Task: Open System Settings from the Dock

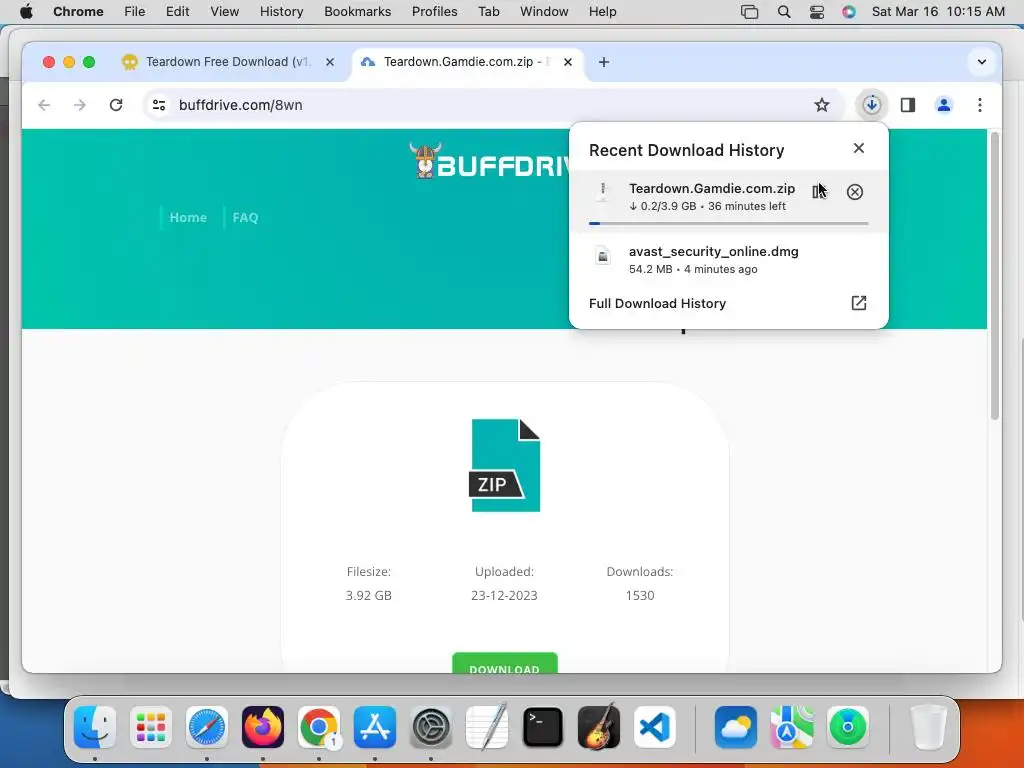Action: click(431, 727)
